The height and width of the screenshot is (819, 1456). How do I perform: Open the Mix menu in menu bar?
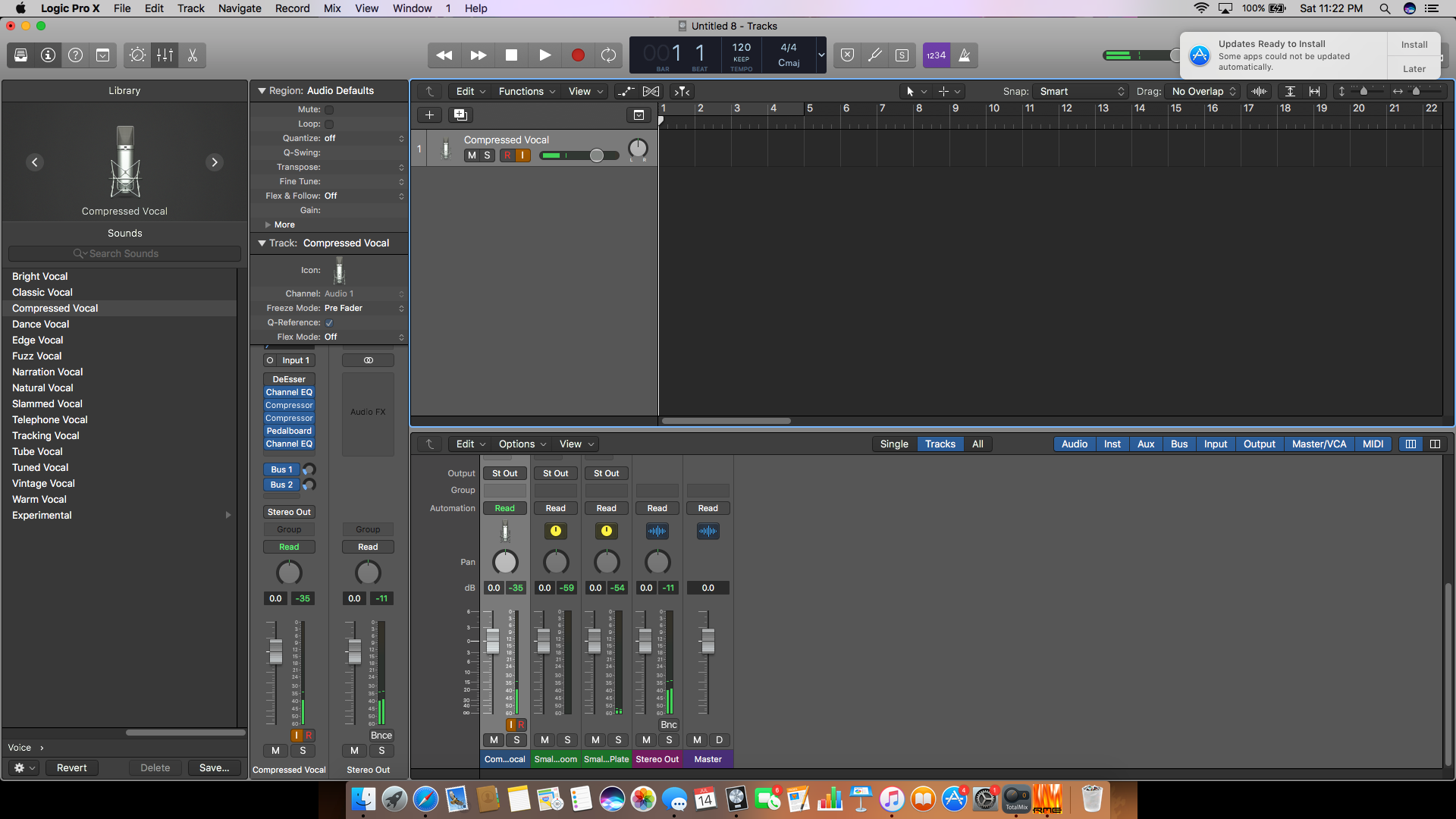pos(331,8)
